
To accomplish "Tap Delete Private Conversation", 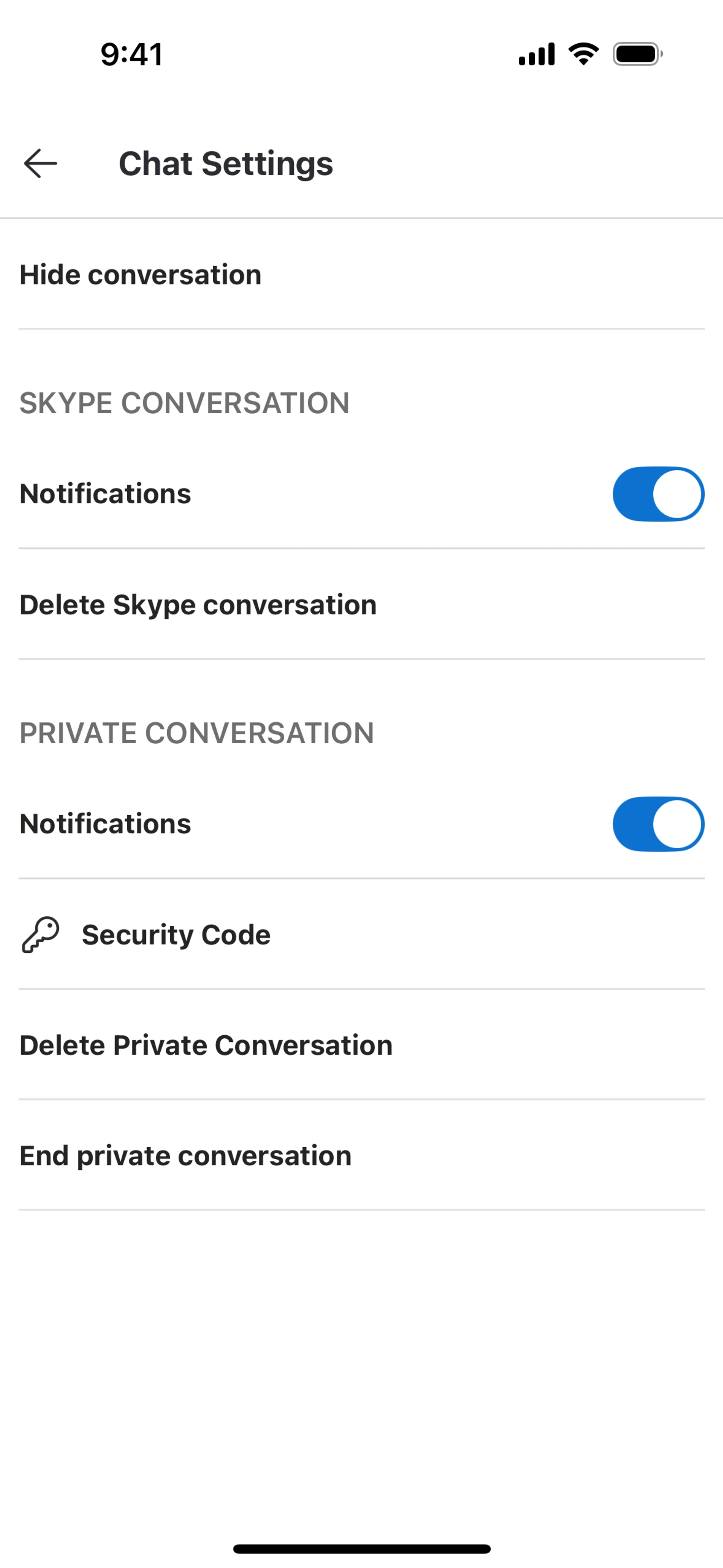I will pos(206,1045).
